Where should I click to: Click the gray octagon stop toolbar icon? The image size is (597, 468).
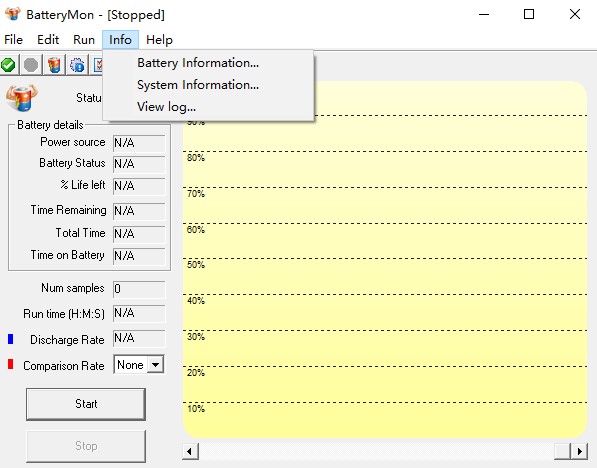(x=31, y=65)
